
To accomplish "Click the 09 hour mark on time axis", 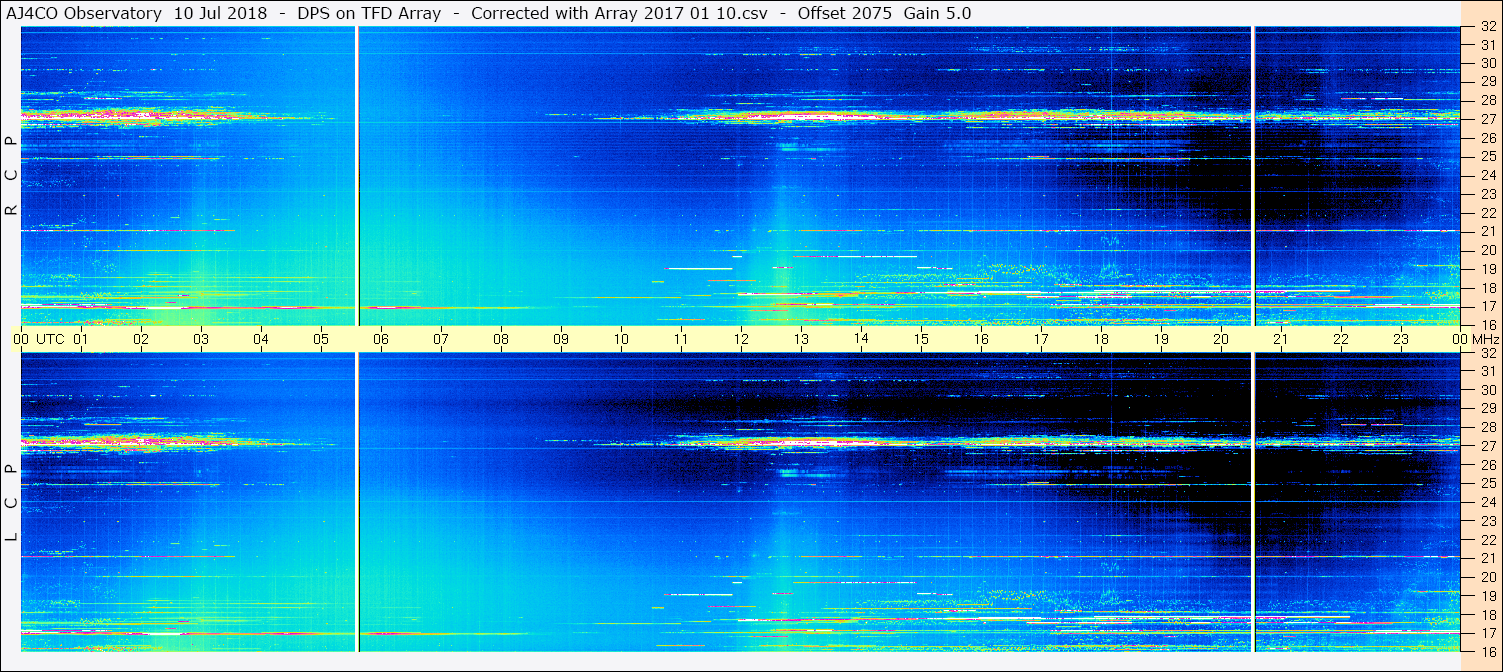I will (x=561, y=339).
